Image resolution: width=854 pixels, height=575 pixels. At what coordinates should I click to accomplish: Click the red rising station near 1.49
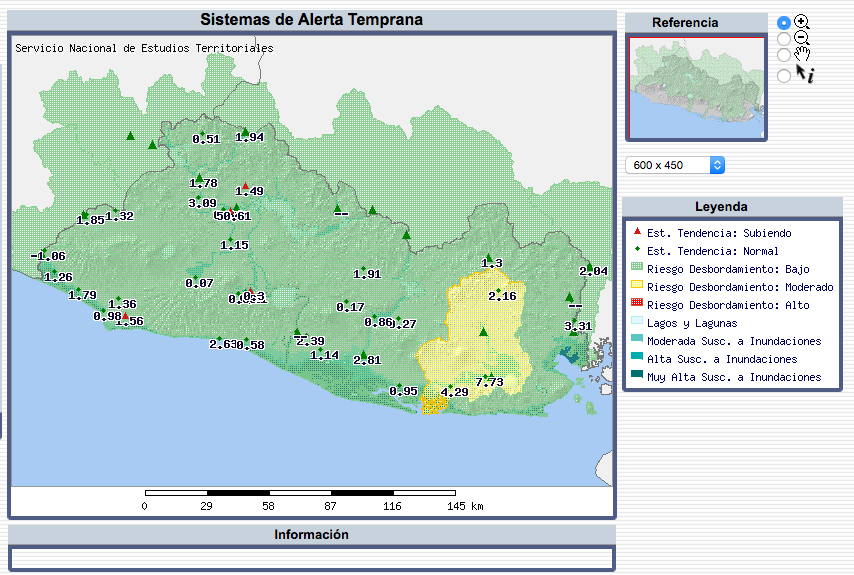click(x=245, y=185)
